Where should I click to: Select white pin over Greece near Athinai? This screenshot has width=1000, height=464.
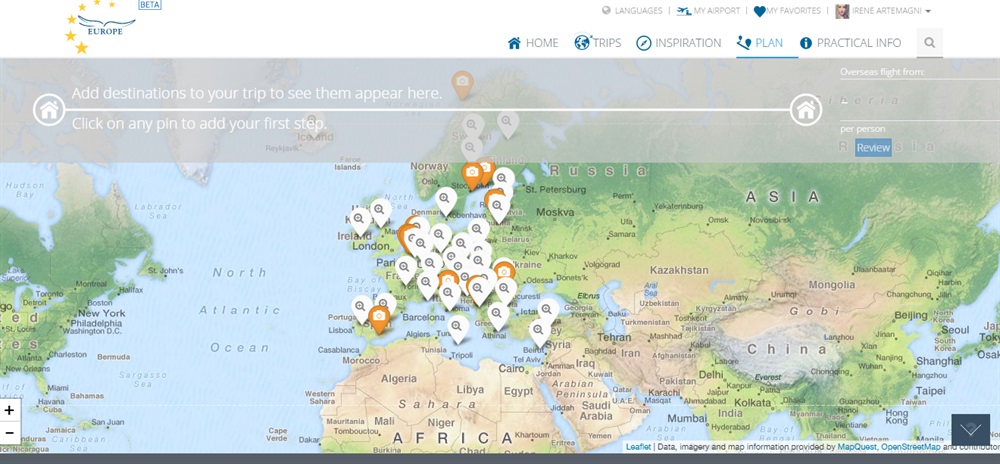498,317
